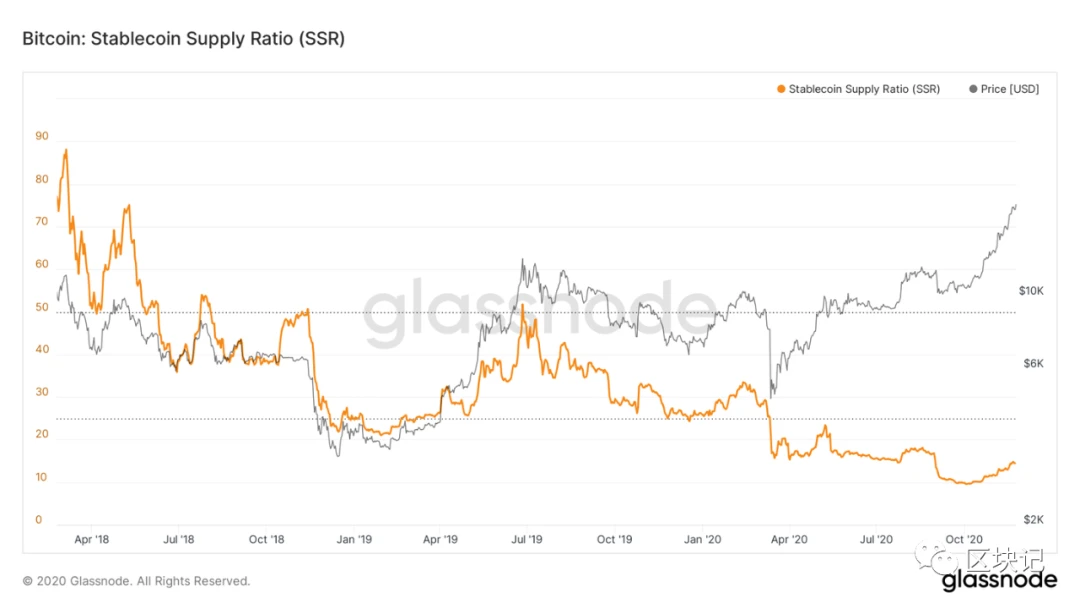Click the gray Price legend dot
This screenshot has width=1080, height=608.
(973, 89)
